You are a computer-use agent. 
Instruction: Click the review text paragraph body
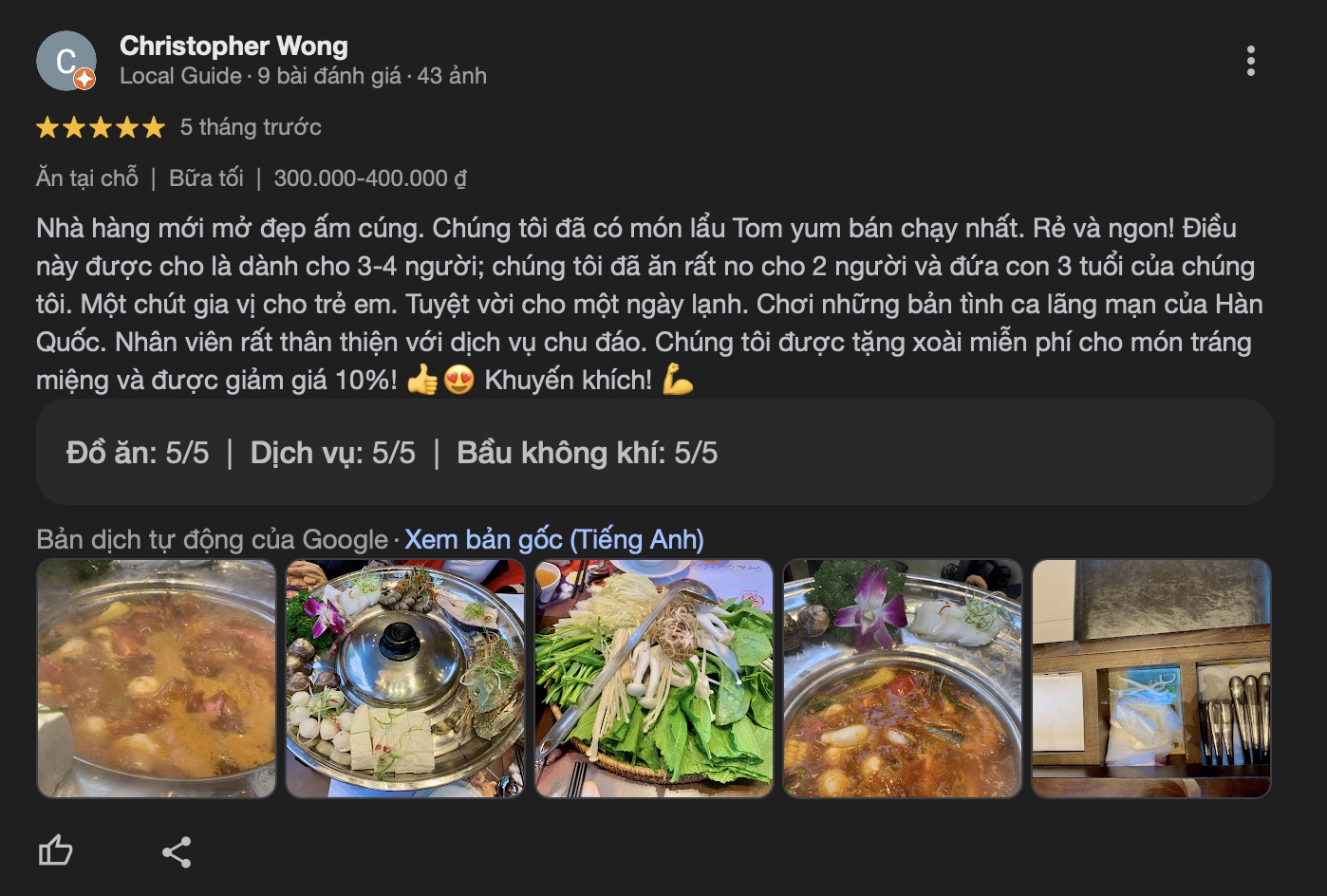(x=650, y=304)
